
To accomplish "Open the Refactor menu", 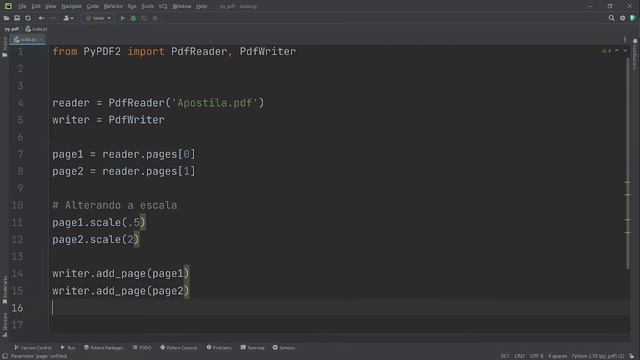I will (x=113, y=6).
